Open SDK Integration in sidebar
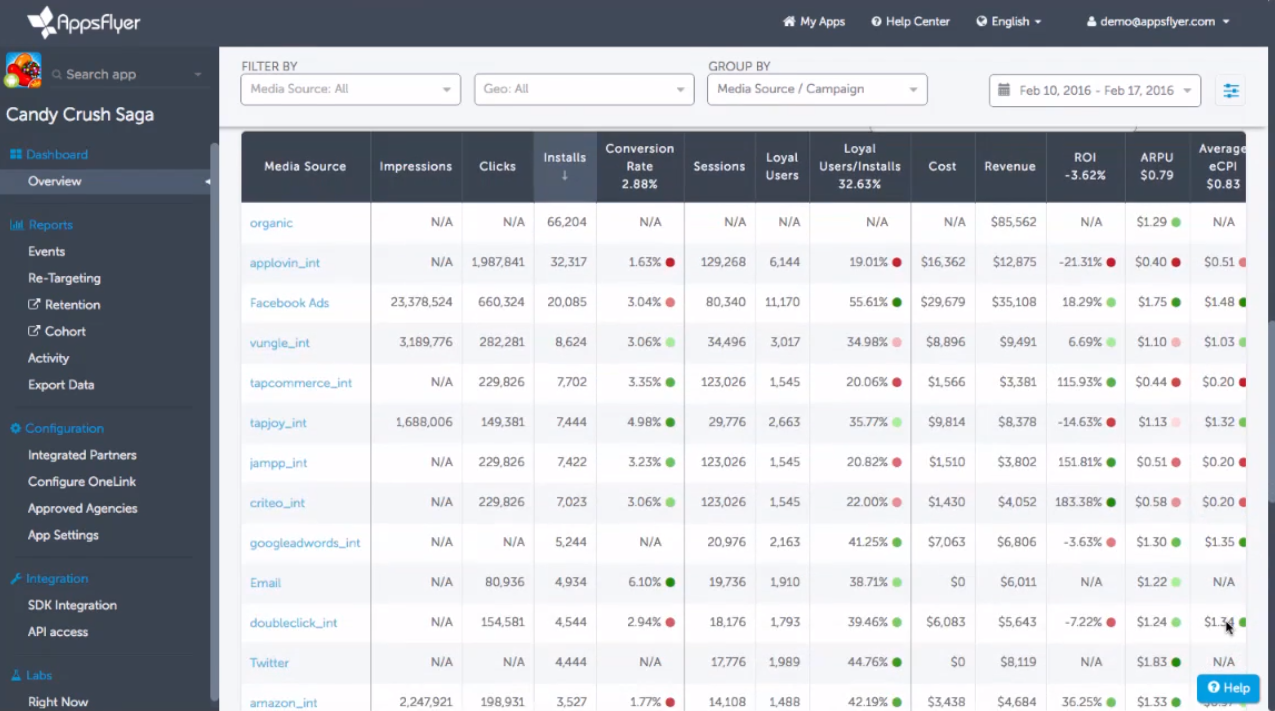The height and width of the screenshot is (711, 1275). point(72,605)
